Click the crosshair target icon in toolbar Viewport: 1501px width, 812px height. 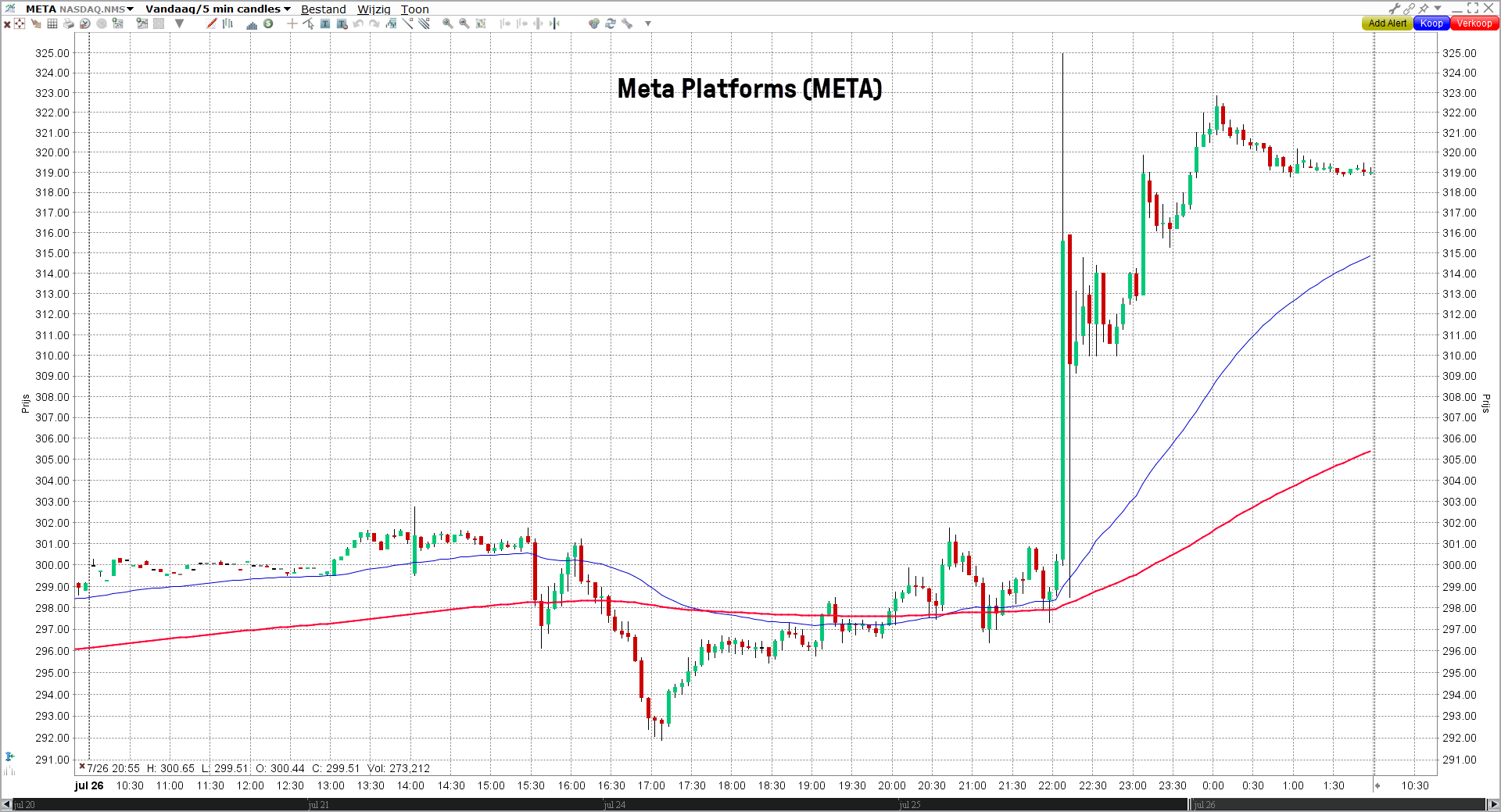(20, 23)
